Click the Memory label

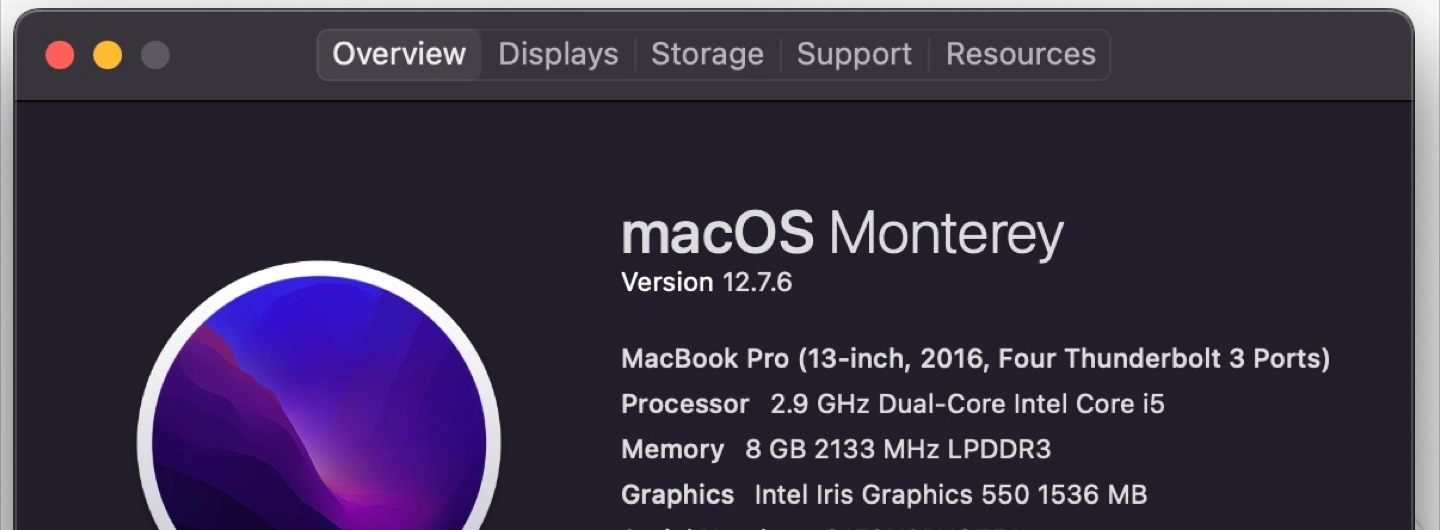pos(672,450)
